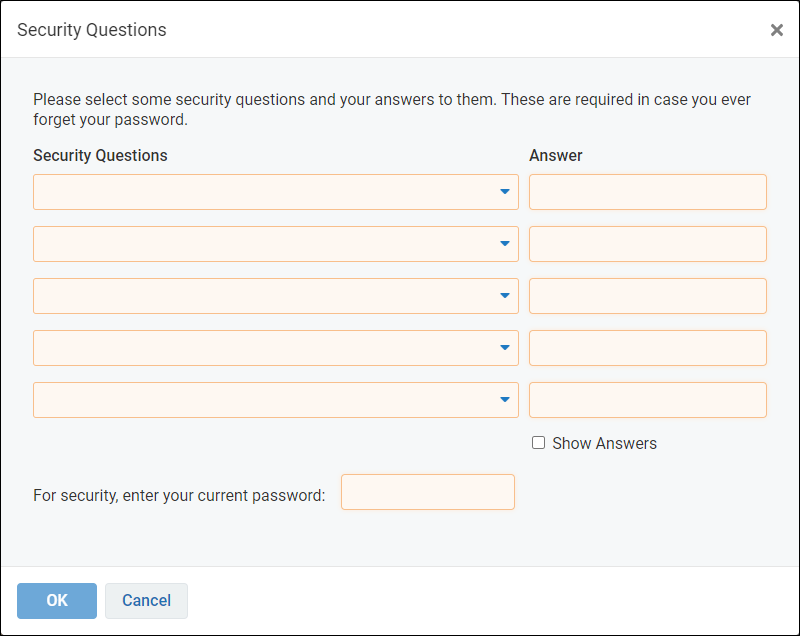Image resolution: width=800 pixels, height=636 pixels.
Task: Click the Cancel button
Action: point(146,601)
